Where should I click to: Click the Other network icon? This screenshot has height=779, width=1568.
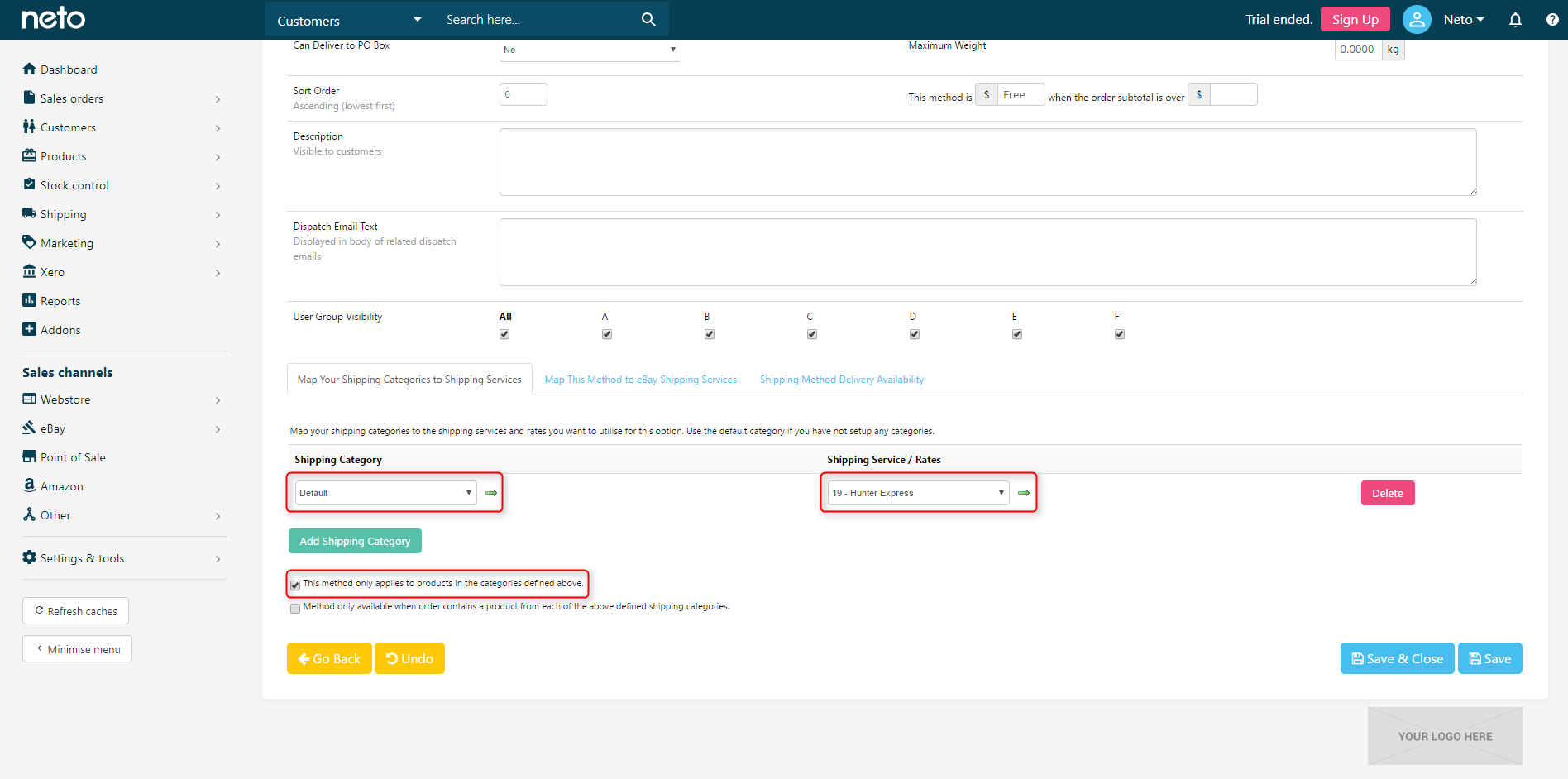pyautogui.click(x=30, y=514)
